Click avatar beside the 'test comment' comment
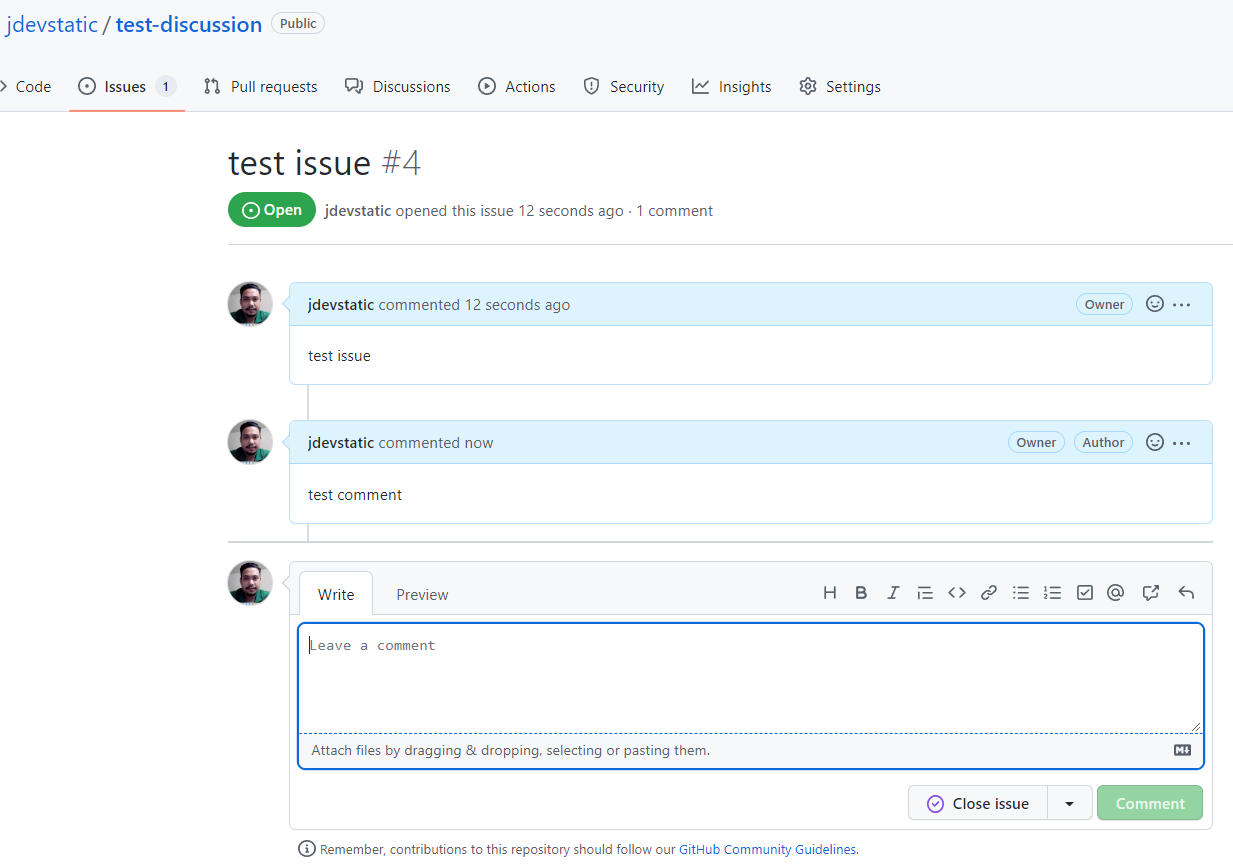The width and height of the screenshot is (1233, 866). 250,442
